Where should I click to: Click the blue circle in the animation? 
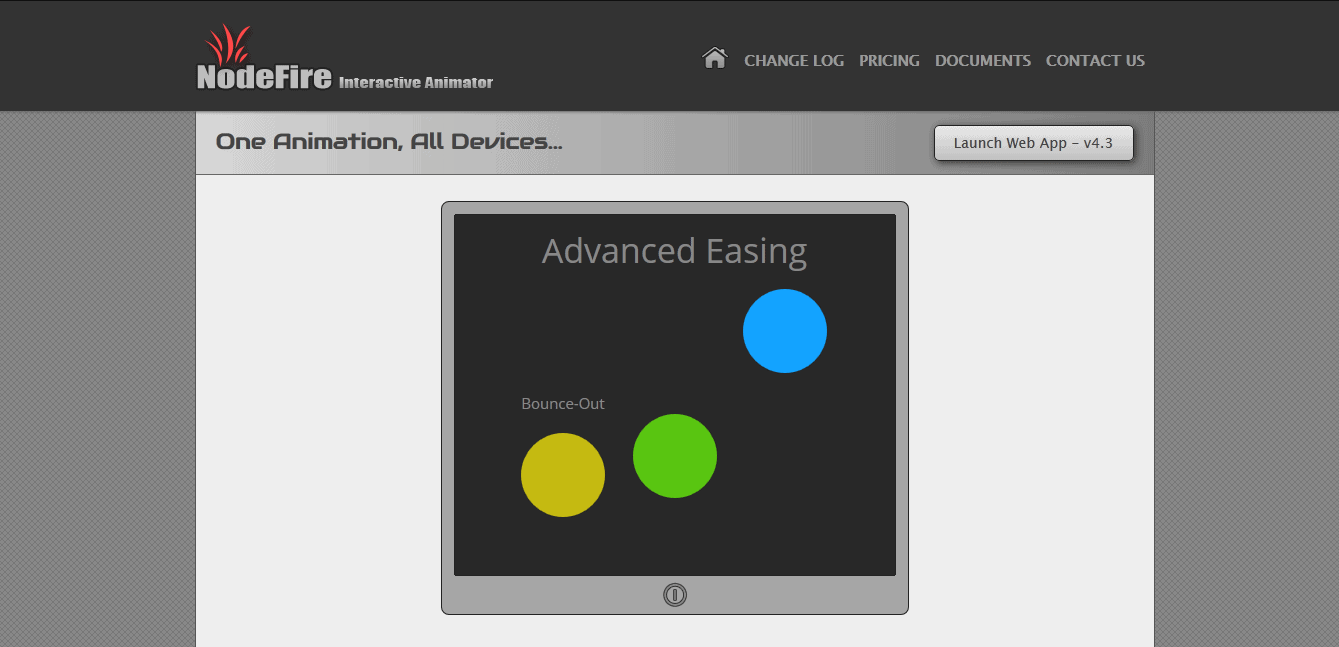[785, 331]
